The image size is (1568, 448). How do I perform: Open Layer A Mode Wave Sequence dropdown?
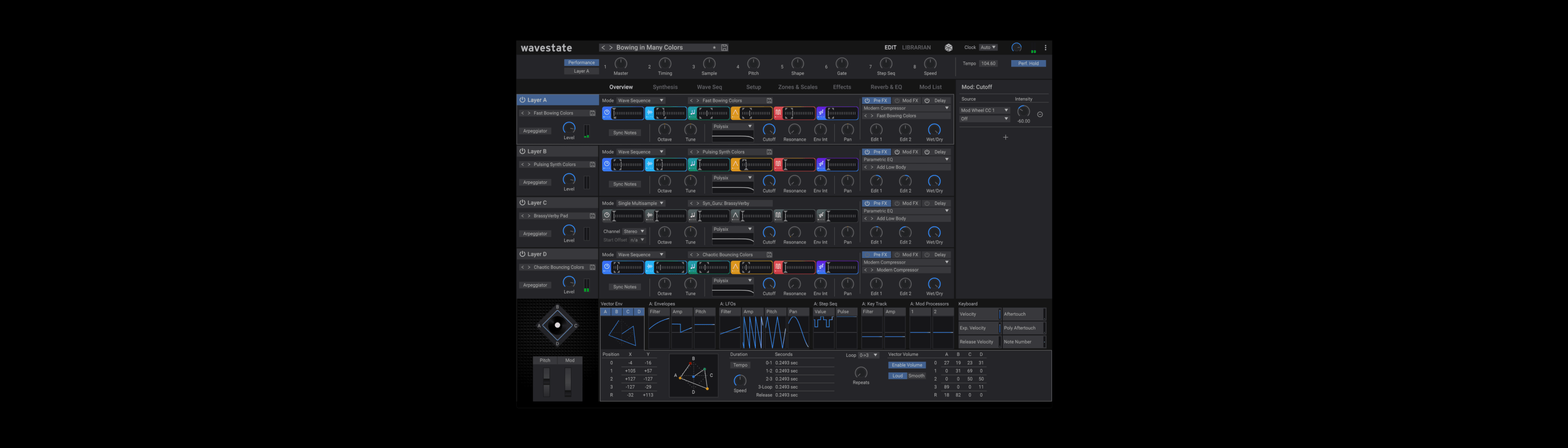click(x=640, y=101)
